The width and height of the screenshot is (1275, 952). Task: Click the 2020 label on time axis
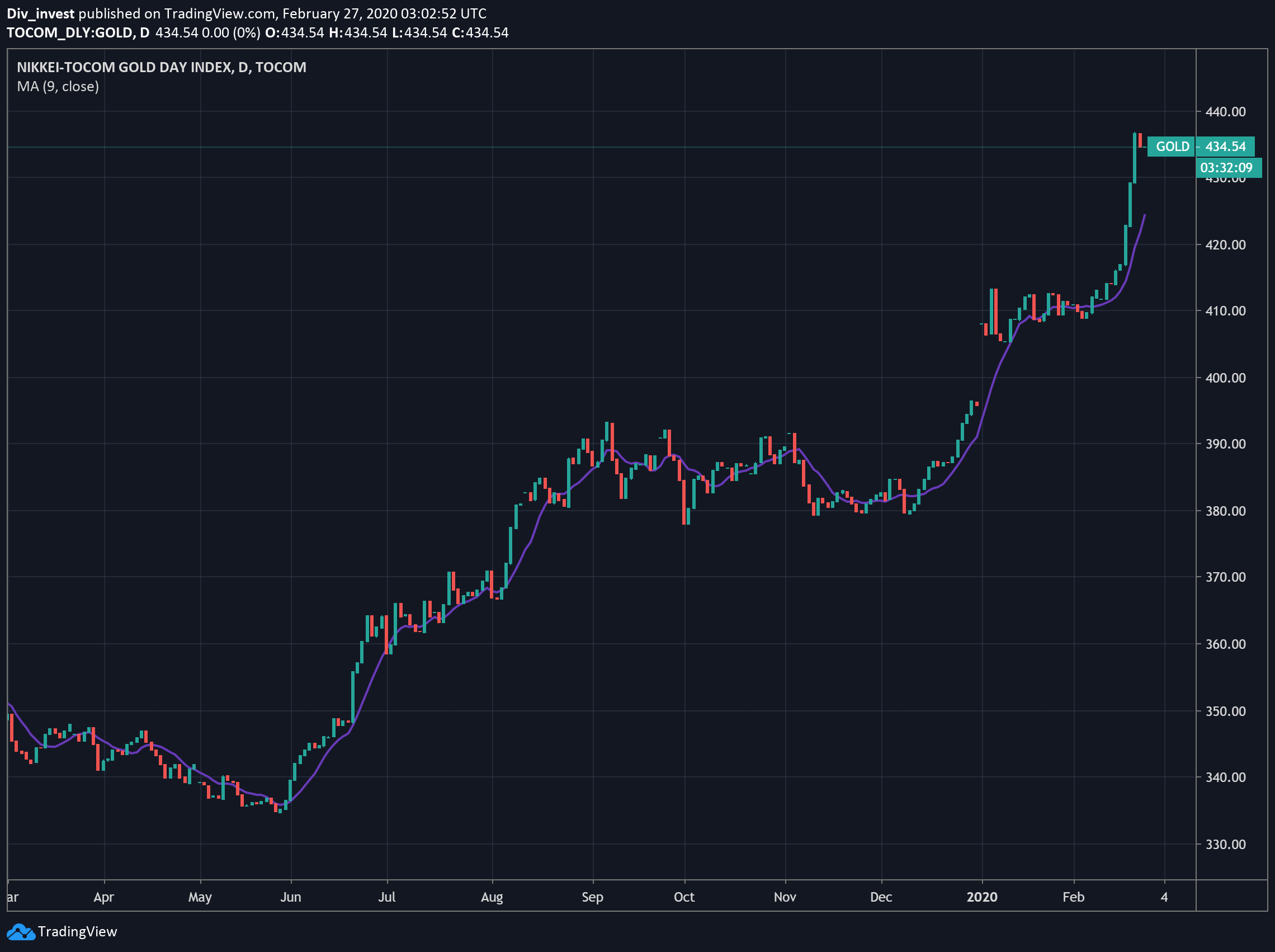(x=982, y=897)
